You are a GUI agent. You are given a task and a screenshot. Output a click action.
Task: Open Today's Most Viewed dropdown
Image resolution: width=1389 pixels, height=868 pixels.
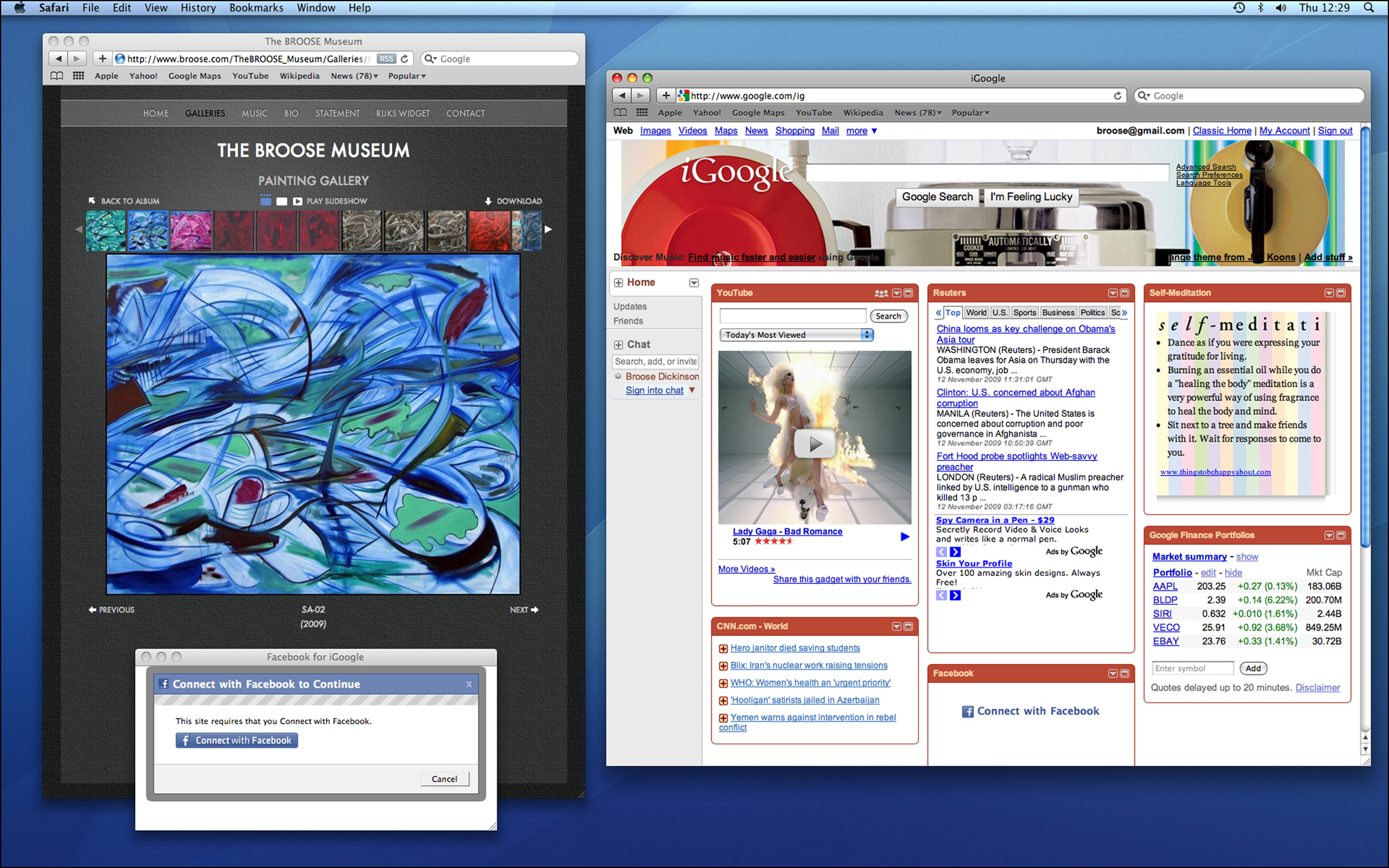796,335
